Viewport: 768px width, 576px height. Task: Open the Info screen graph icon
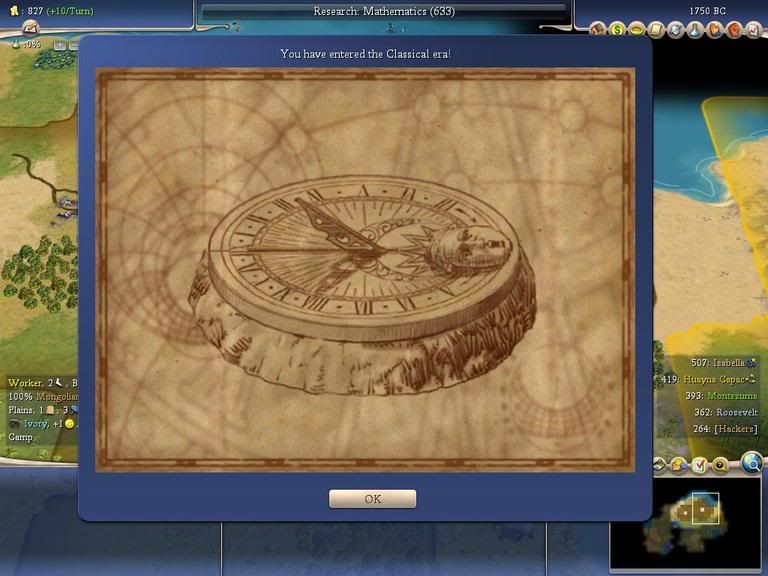click(x=753, y=30)
